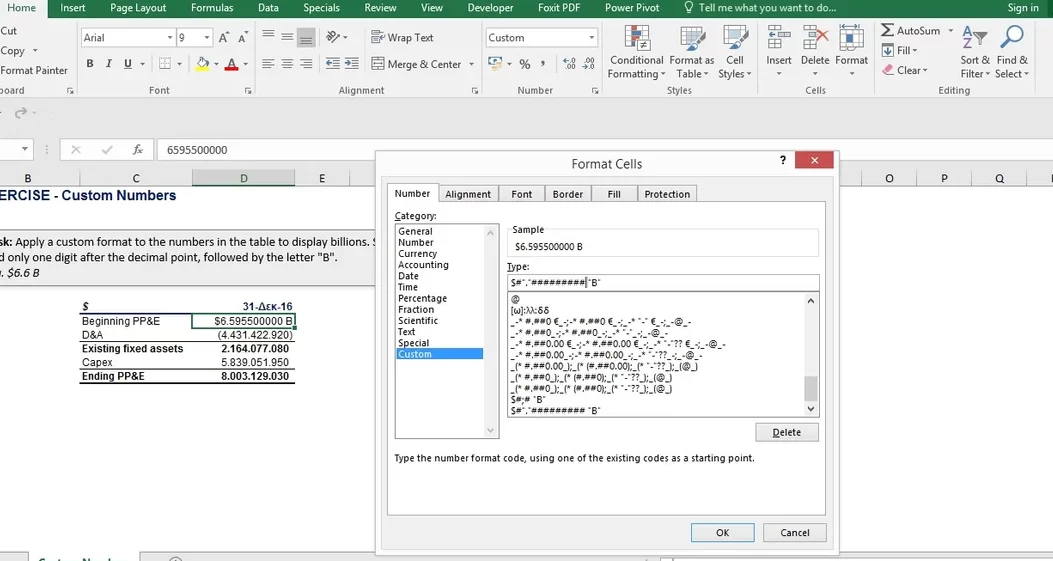Toggle Italic formatting
The height and width of the screenshot is (561, 1053).
pyautogui.click(x=109, y=64)
